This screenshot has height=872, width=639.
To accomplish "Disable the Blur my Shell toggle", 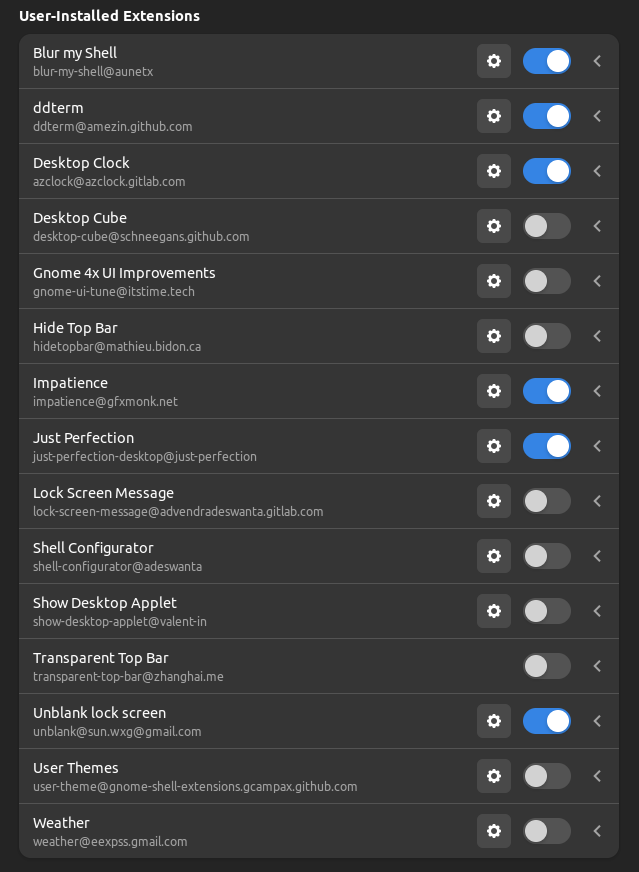I will (547, 61).
